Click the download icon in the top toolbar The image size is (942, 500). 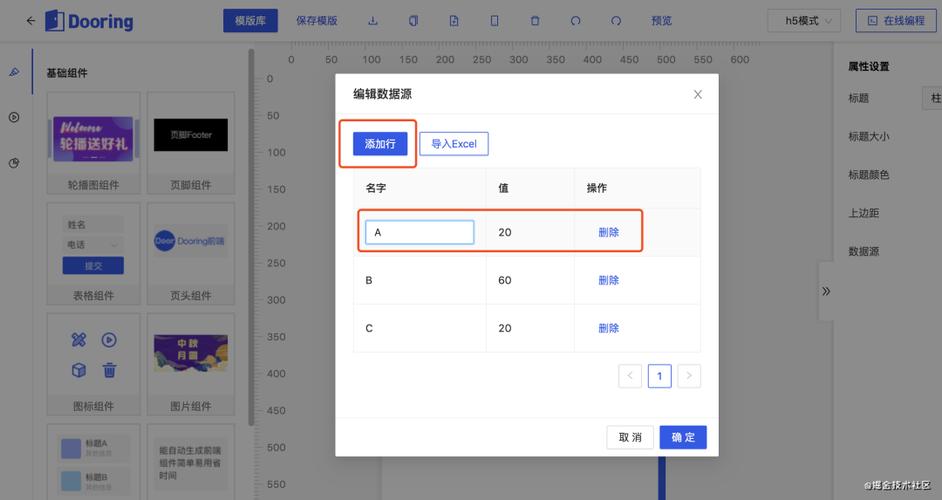(373, 21)
